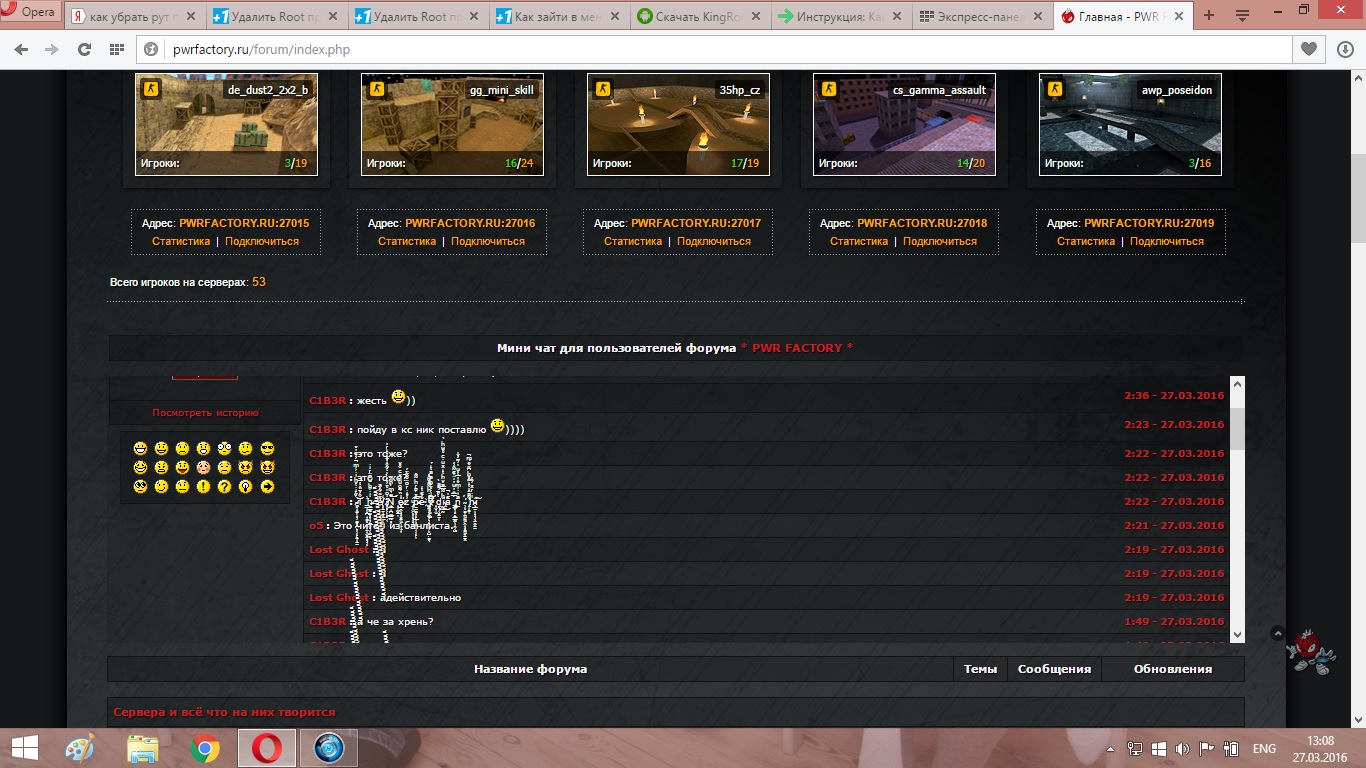Switch to the Скачать KingRoot tab
Viewport: 1366px width, 768px height.
pyautogui.click(x=701, y=16)
